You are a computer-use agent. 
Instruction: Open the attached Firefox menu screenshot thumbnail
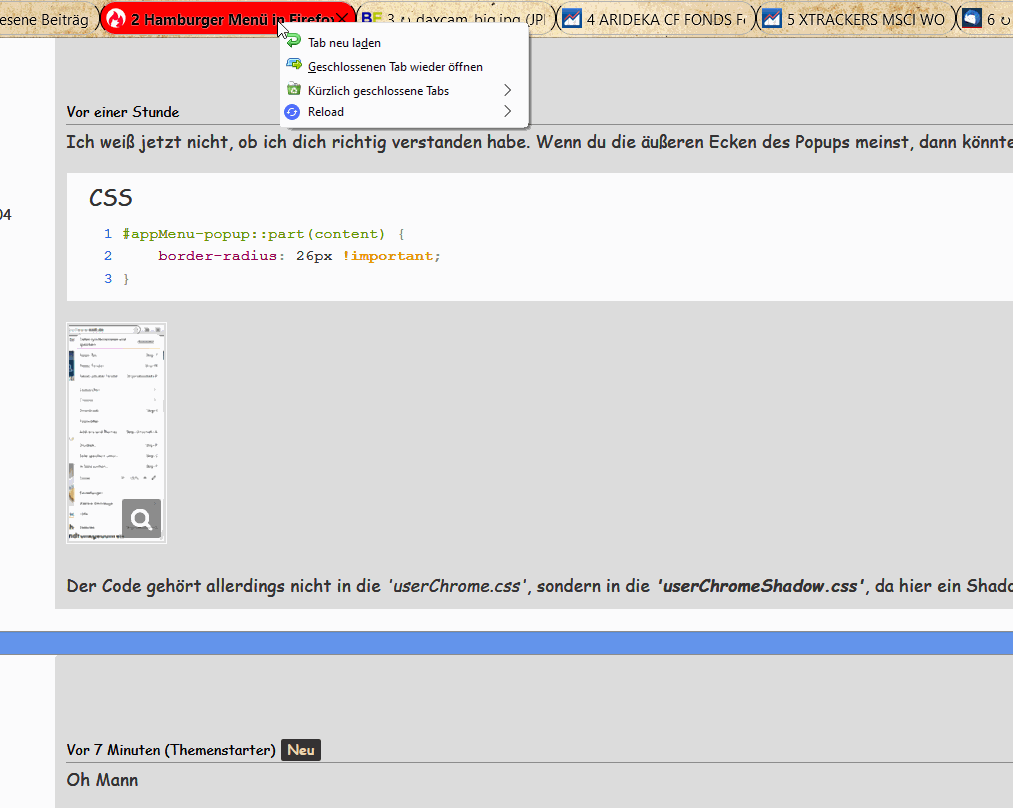coord(110,420)
